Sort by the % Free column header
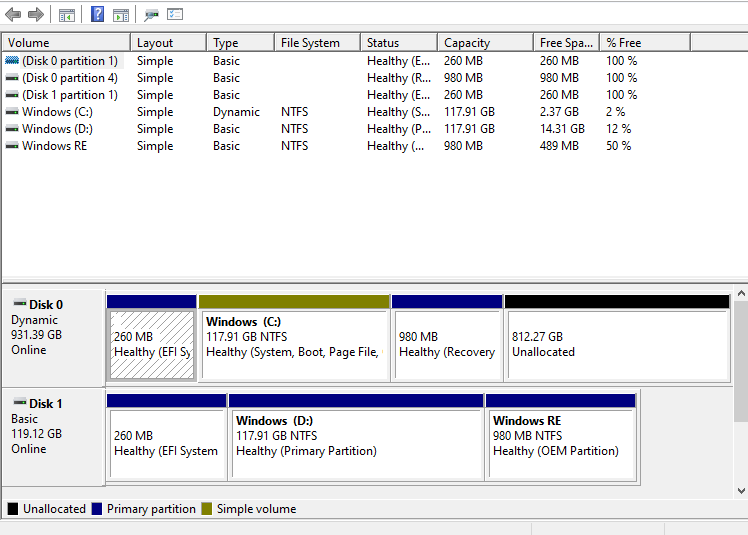The image size is (748, 535). click(x=645, y=42)
